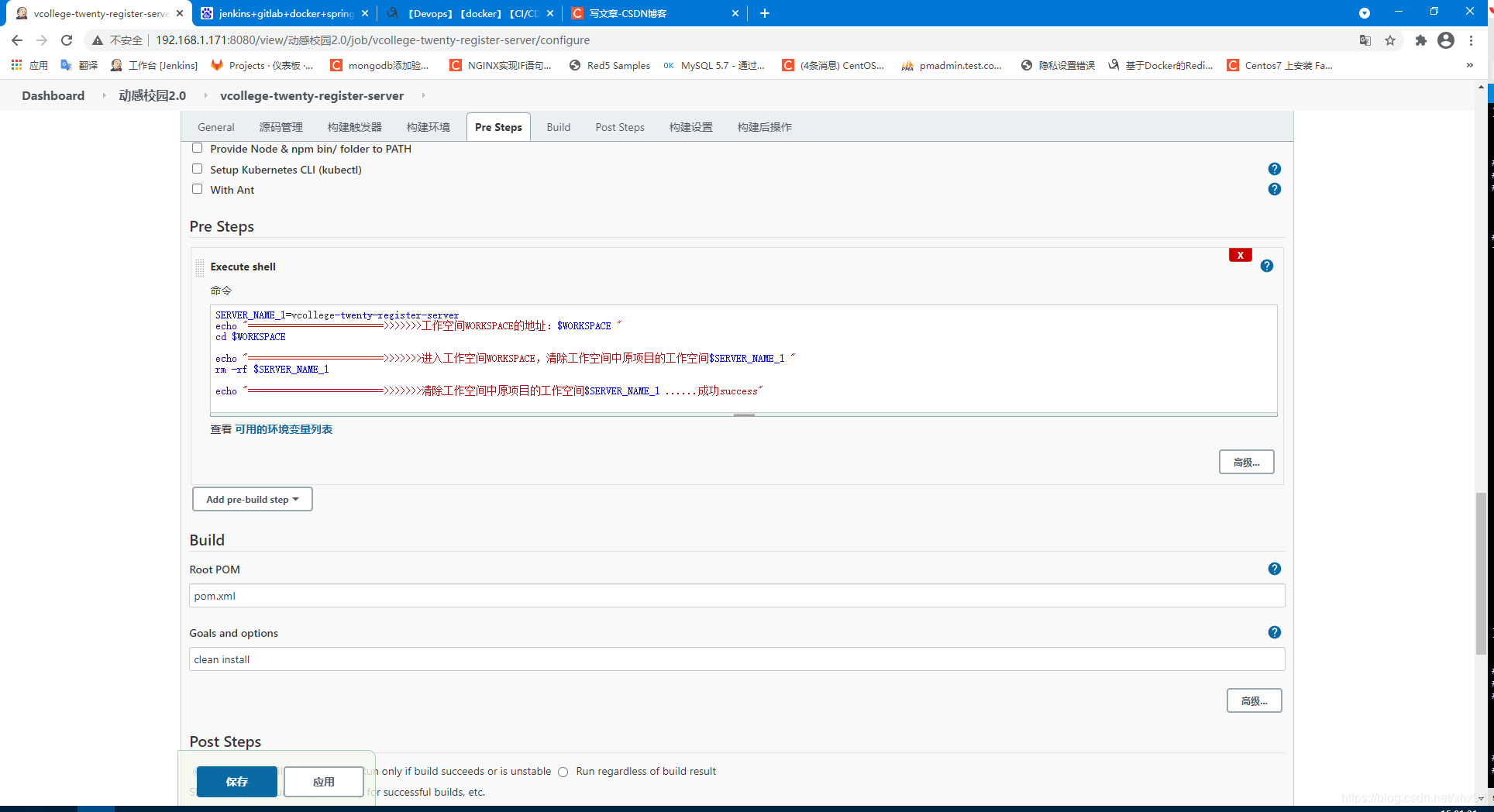Click the page vertical scrollbar thumb

[1481, 573]
